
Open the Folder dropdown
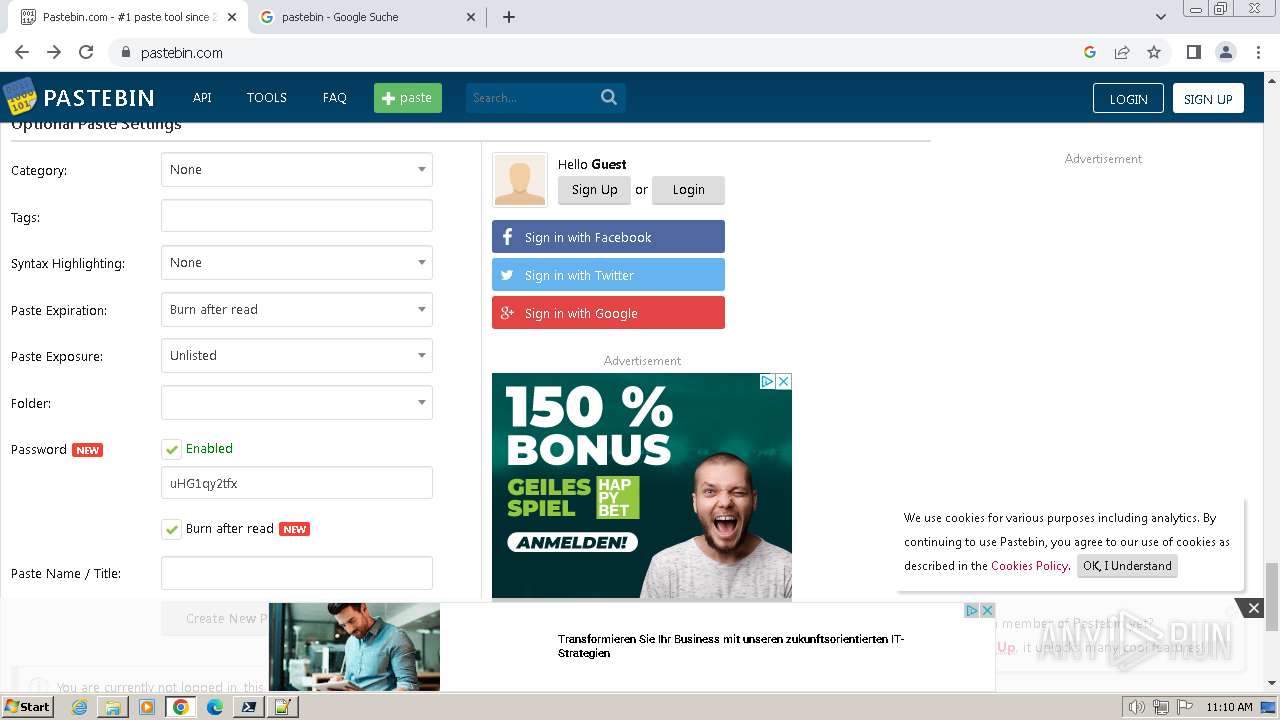point(297,403)
